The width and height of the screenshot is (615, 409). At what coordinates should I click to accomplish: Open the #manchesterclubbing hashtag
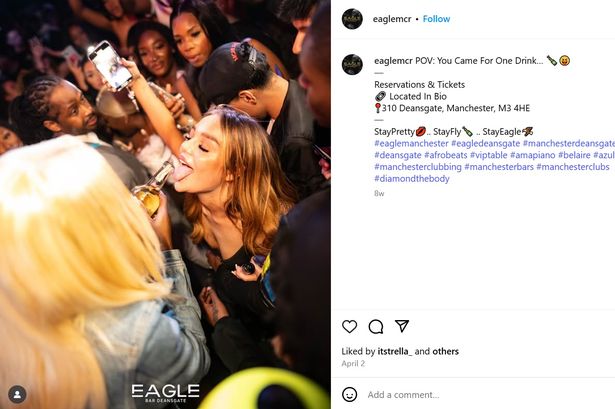tap(418, 167)
